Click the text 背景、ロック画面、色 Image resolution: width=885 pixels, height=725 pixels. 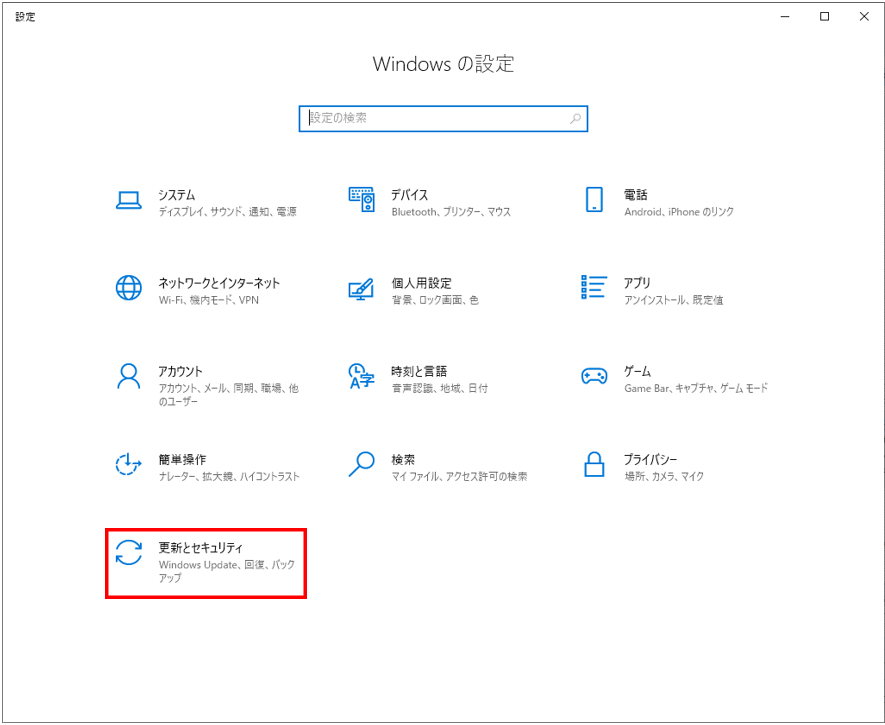(x=435, y=300)
